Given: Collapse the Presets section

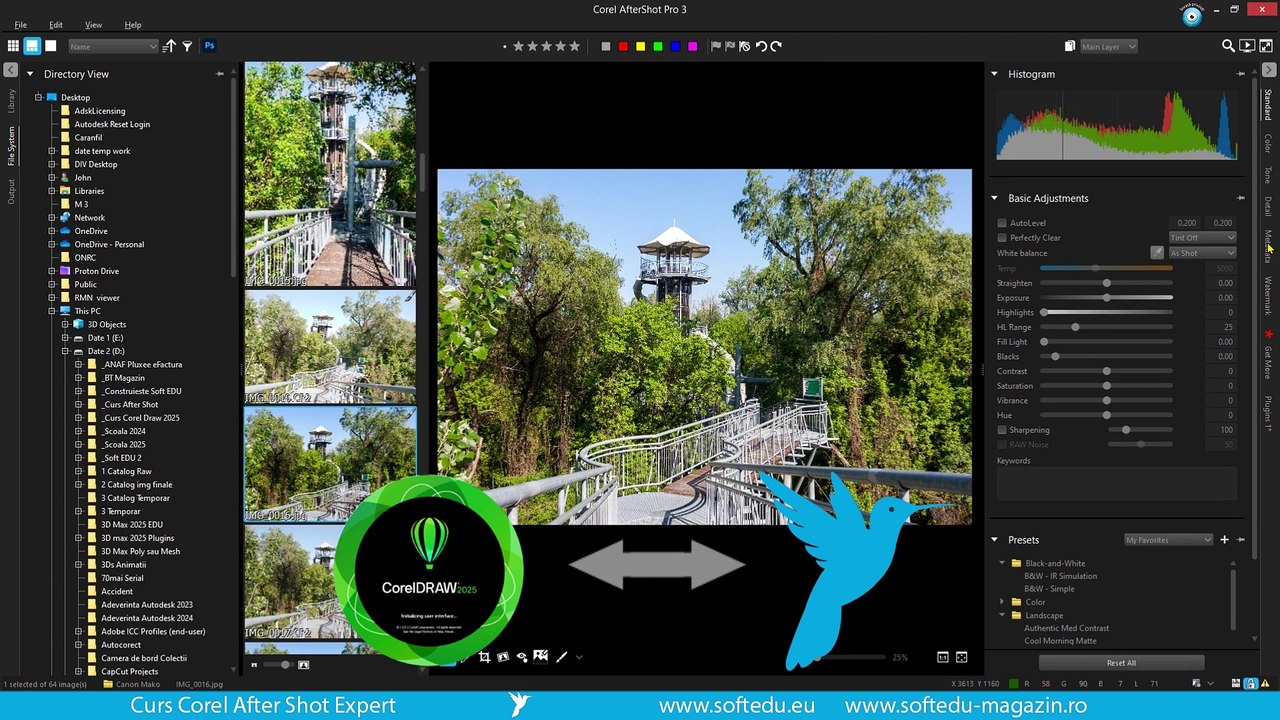Looking at the screenshot, I should tap(994, 540).
